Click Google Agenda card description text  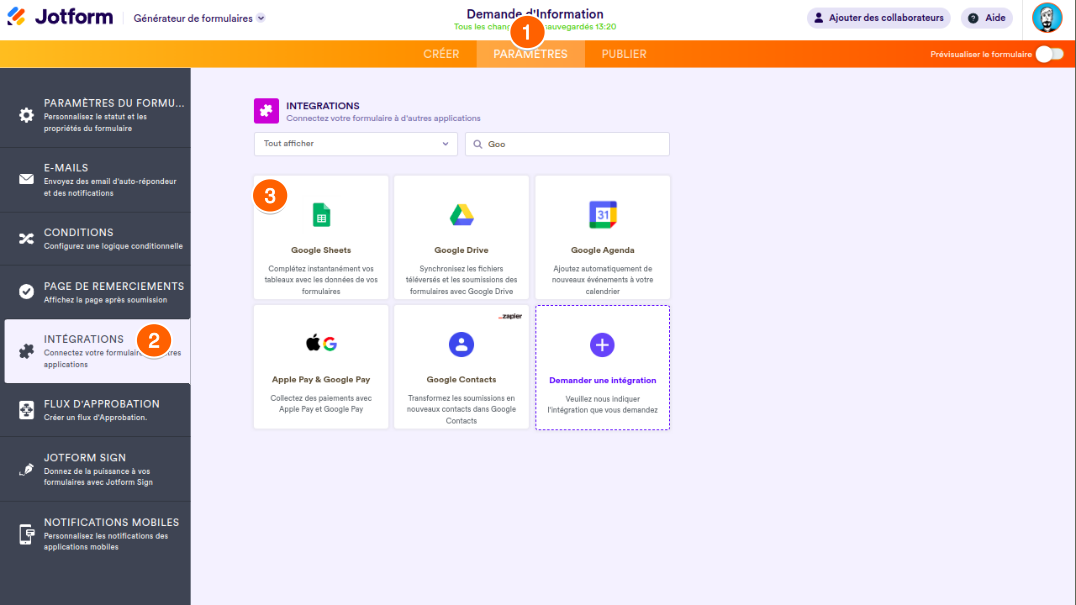[x=603, y=280]
